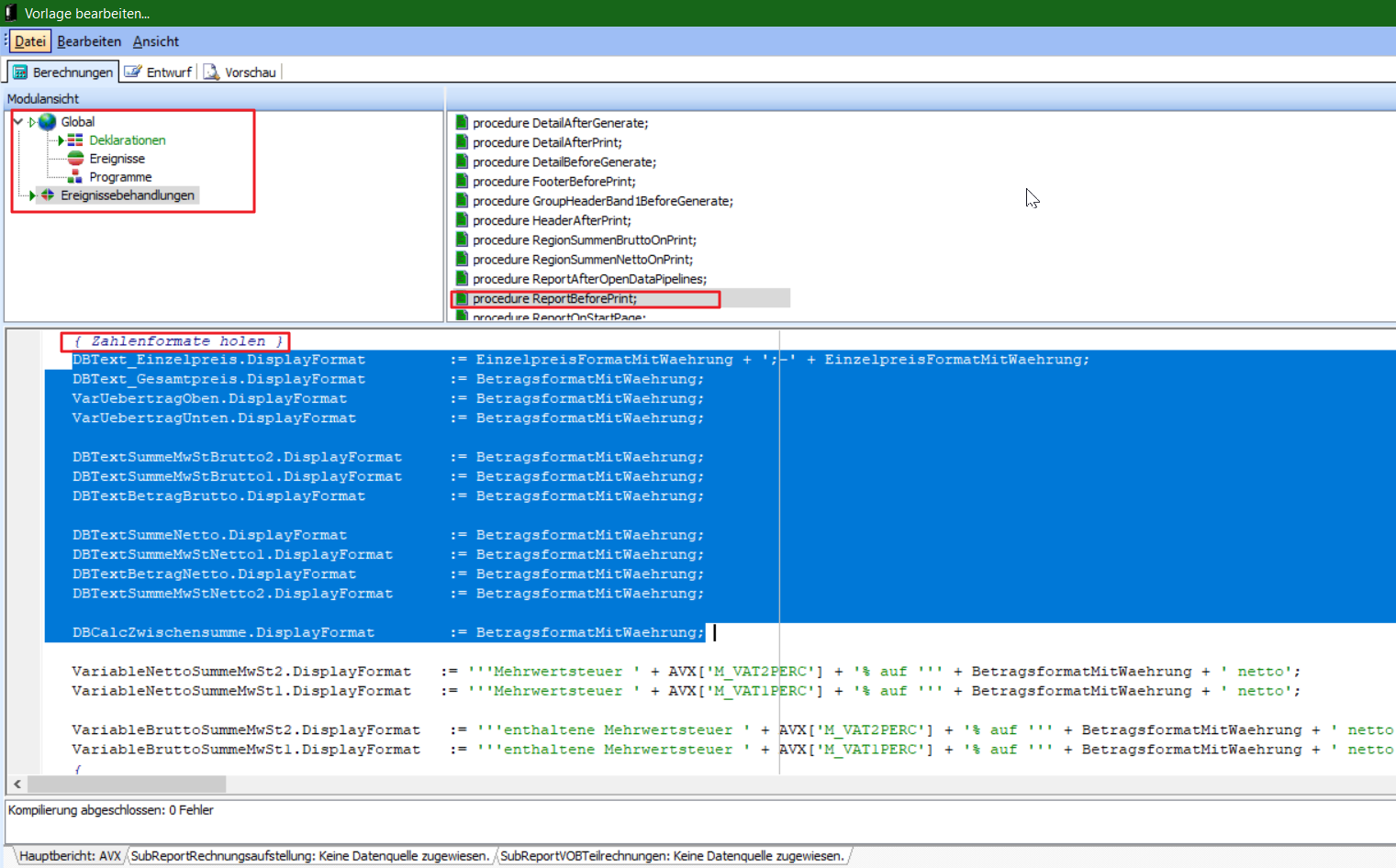Select Ereignisse tree item label

[x=117, y=159]
